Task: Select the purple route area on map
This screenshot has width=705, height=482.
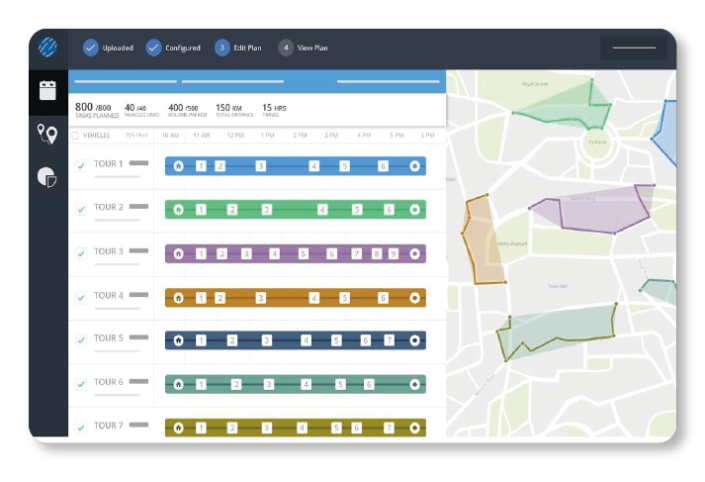Action: point(590,209)
